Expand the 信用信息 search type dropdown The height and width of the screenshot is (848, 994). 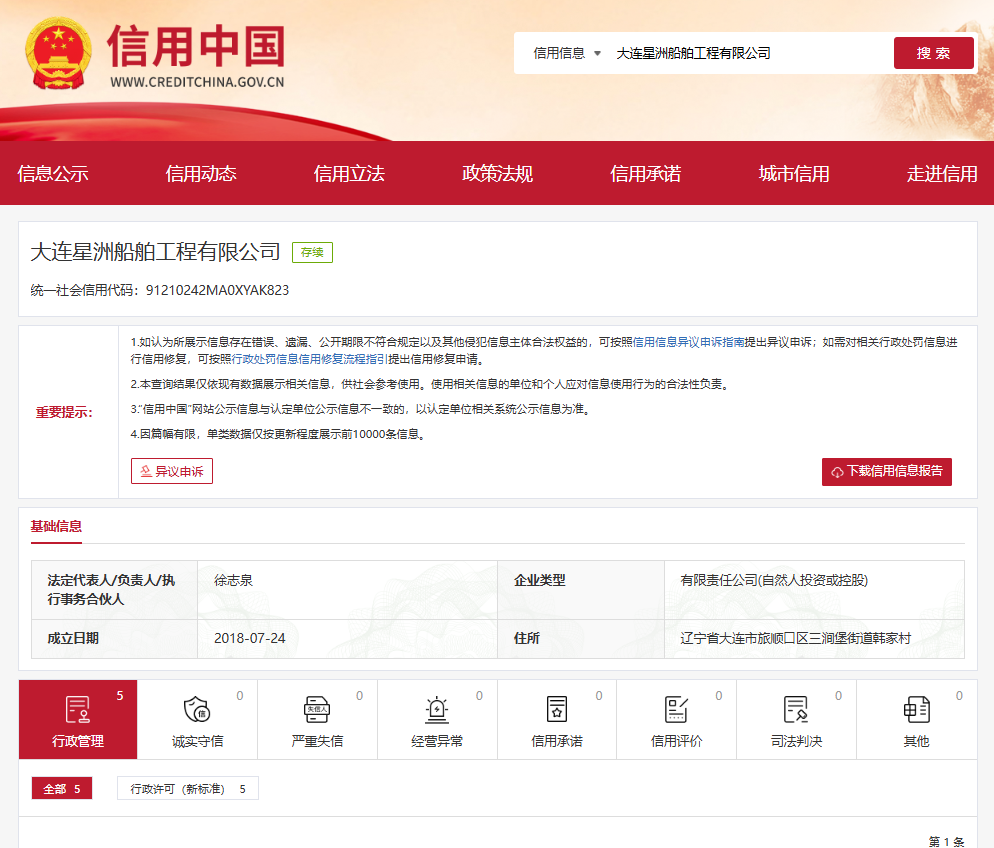click(x=567, y=53)
